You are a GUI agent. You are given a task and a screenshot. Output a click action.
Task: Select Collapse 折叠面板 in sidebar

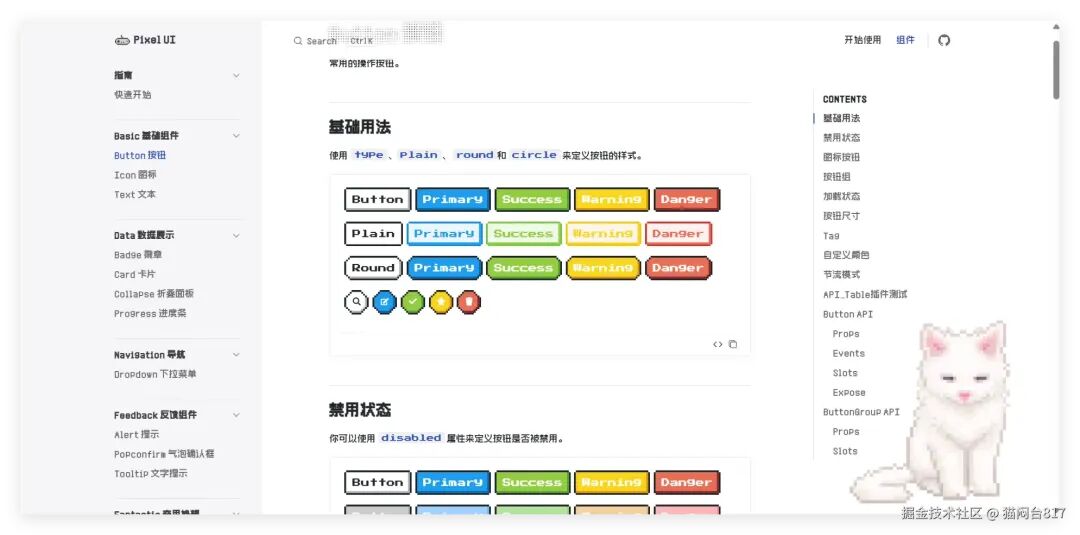[154, 293]
